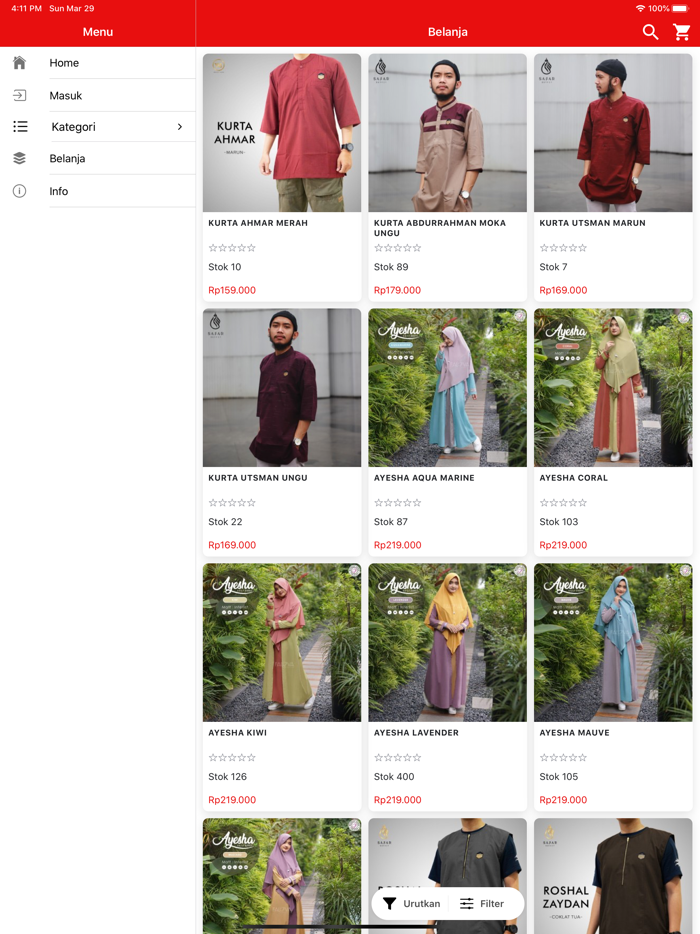
Task: Click the Stok 7 text
Action: (553, 267)
